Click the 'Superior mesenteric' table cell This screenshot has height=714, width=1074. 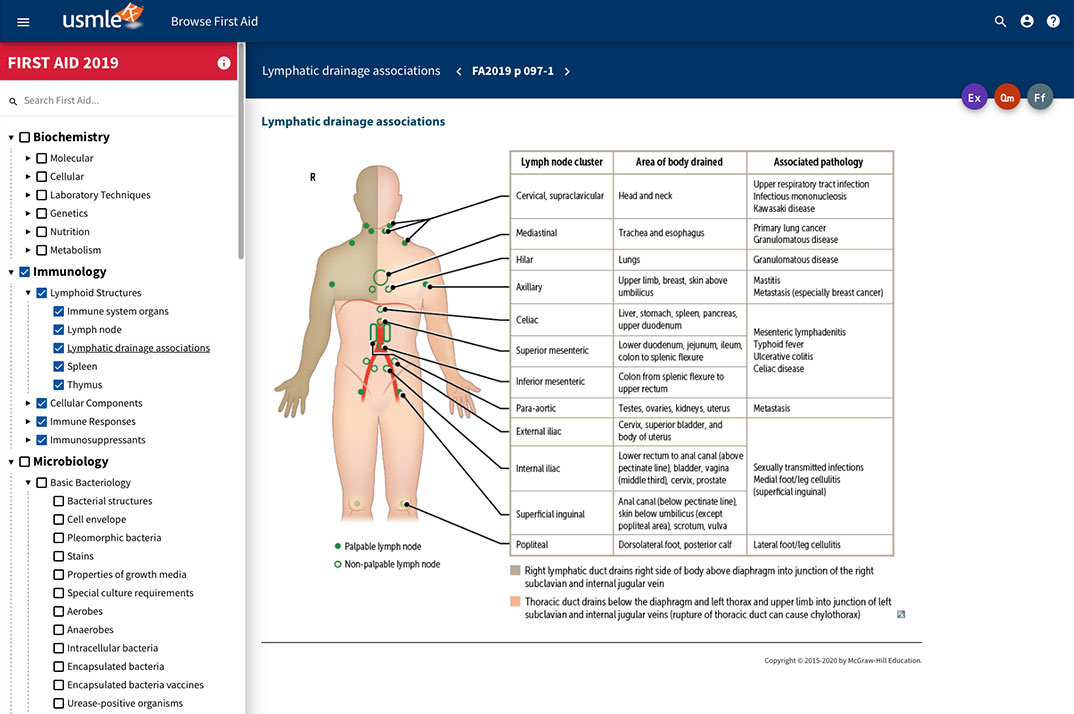pos(562,351)
